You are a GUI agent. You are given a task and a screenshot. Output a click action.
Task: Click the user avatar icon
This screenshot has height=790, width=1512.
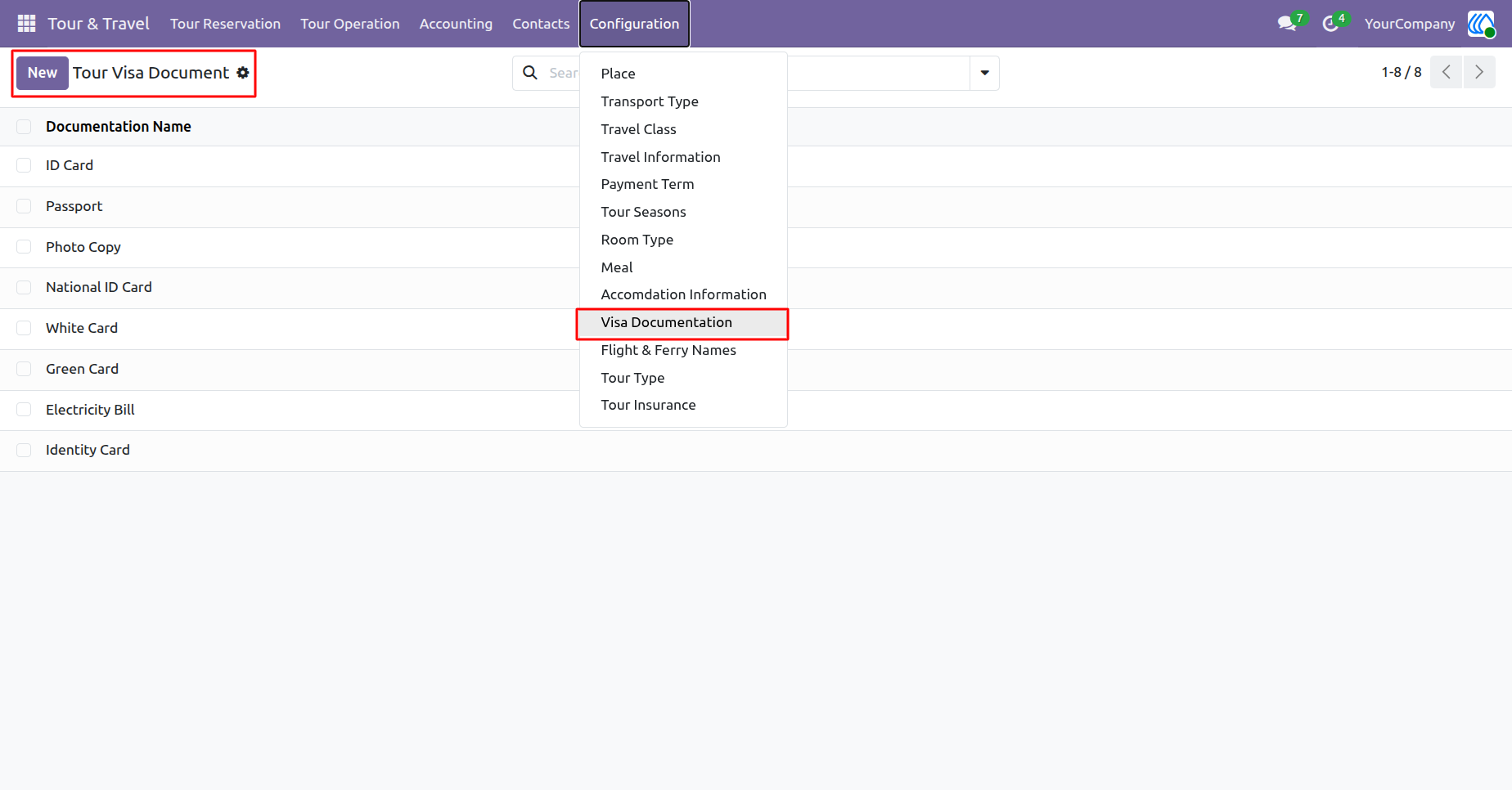1481,24
